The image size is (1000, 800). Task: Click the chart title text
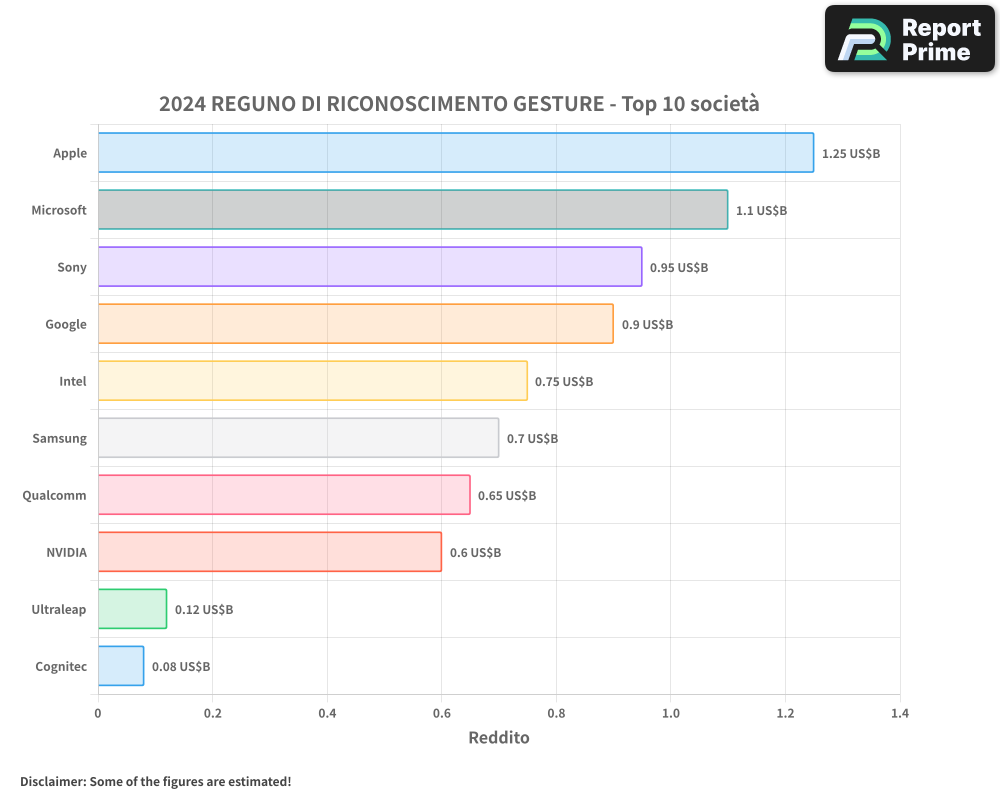[x=459, y=104]
